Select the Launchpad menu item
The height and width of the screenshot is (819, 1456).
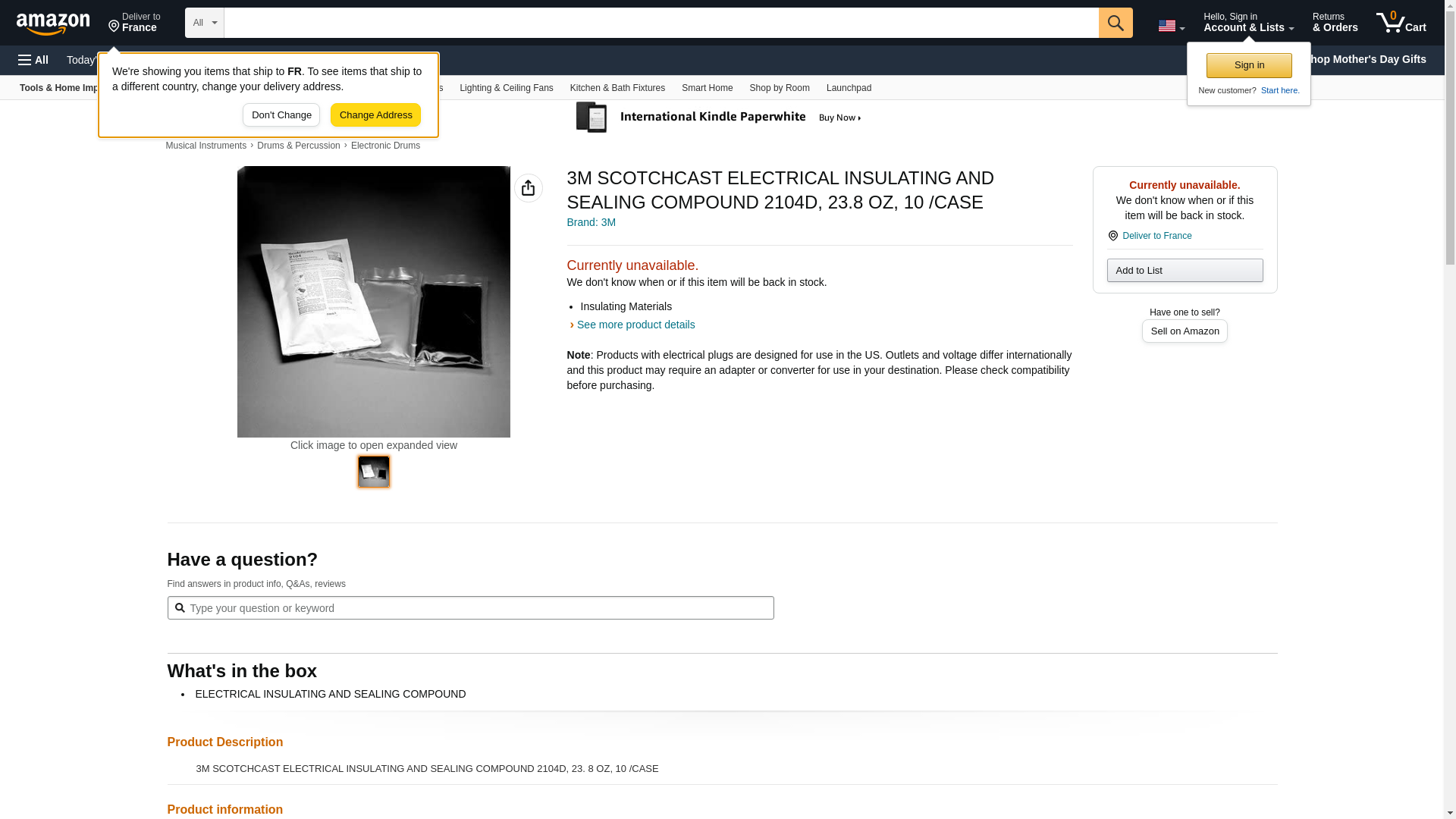click(848, 88)
